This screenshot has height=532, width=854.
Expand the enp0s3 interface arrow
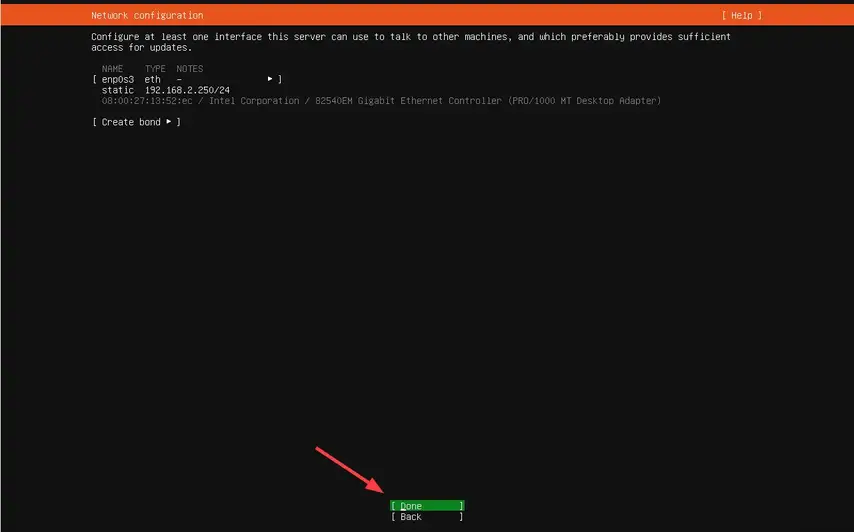tap(270, 79)
